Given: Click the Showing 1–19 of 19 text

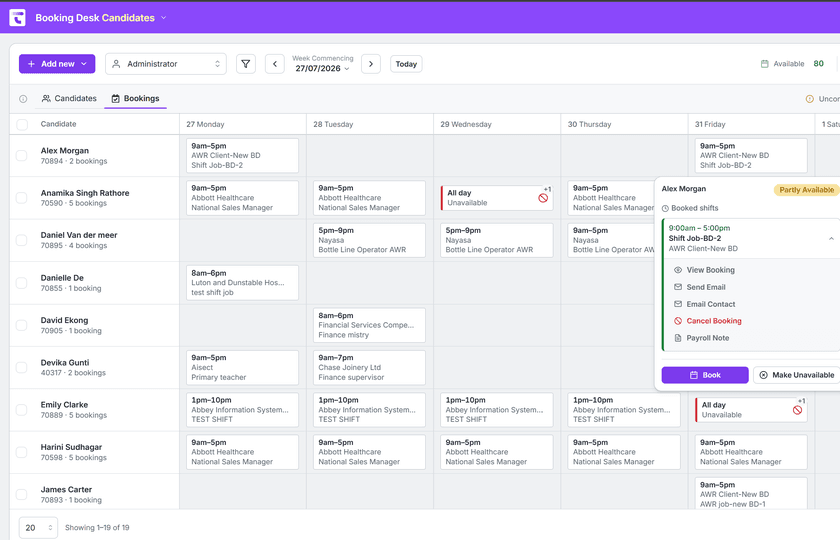Looking at the screenshot, I should [x=97, y=528].
